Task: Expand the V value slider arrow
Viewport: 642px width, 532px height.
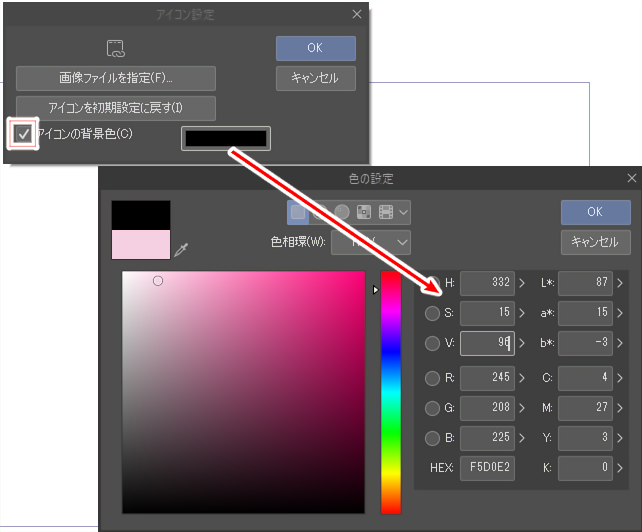Action: (522, 343)
